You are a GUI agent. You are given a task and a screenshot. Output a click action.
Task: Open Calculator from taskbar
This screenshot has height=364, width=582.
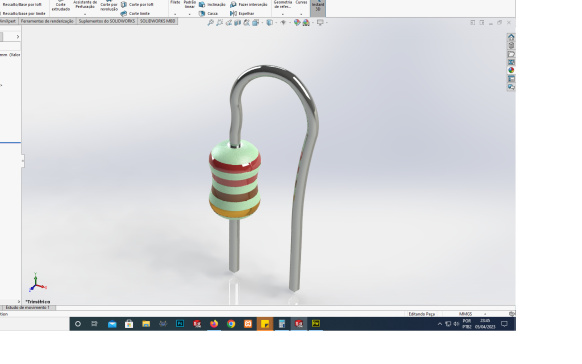282,324
